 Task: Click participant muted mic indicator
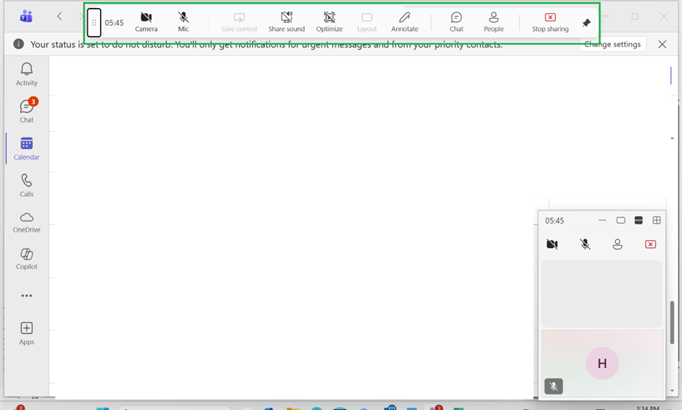553,386
